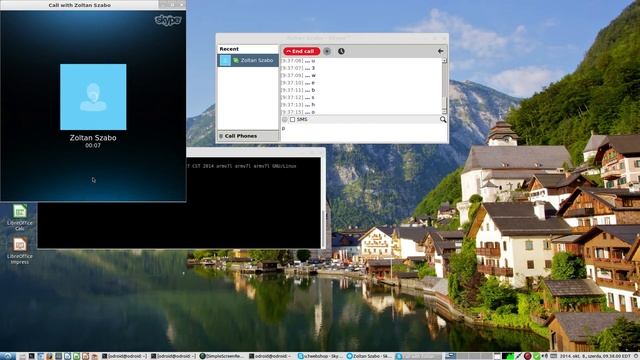The width and height of the screenshot is (640, 360).
Task: Click the back arrow in the Skype chat toolbar
Action: click(x=440, y=51)
